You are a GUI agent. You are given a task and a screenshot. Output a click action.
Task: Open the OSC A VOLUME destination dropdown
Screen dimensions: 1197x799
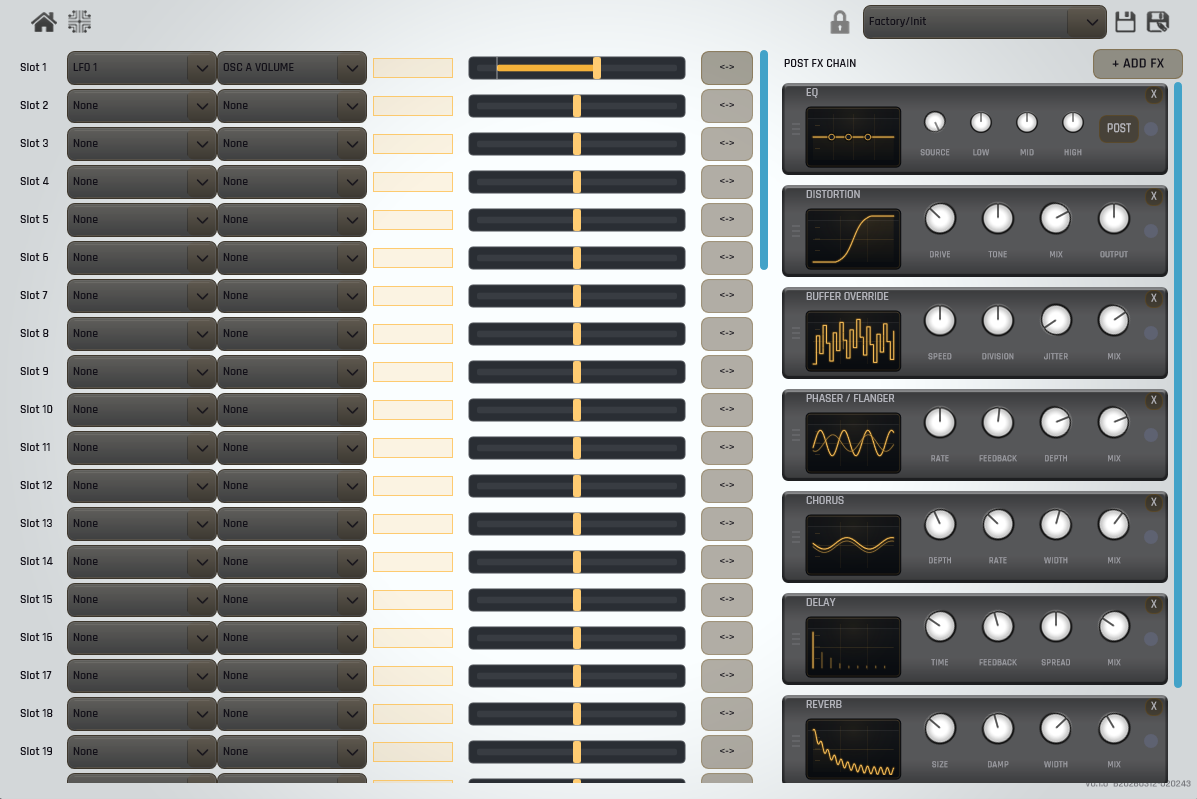coord(292,67)
